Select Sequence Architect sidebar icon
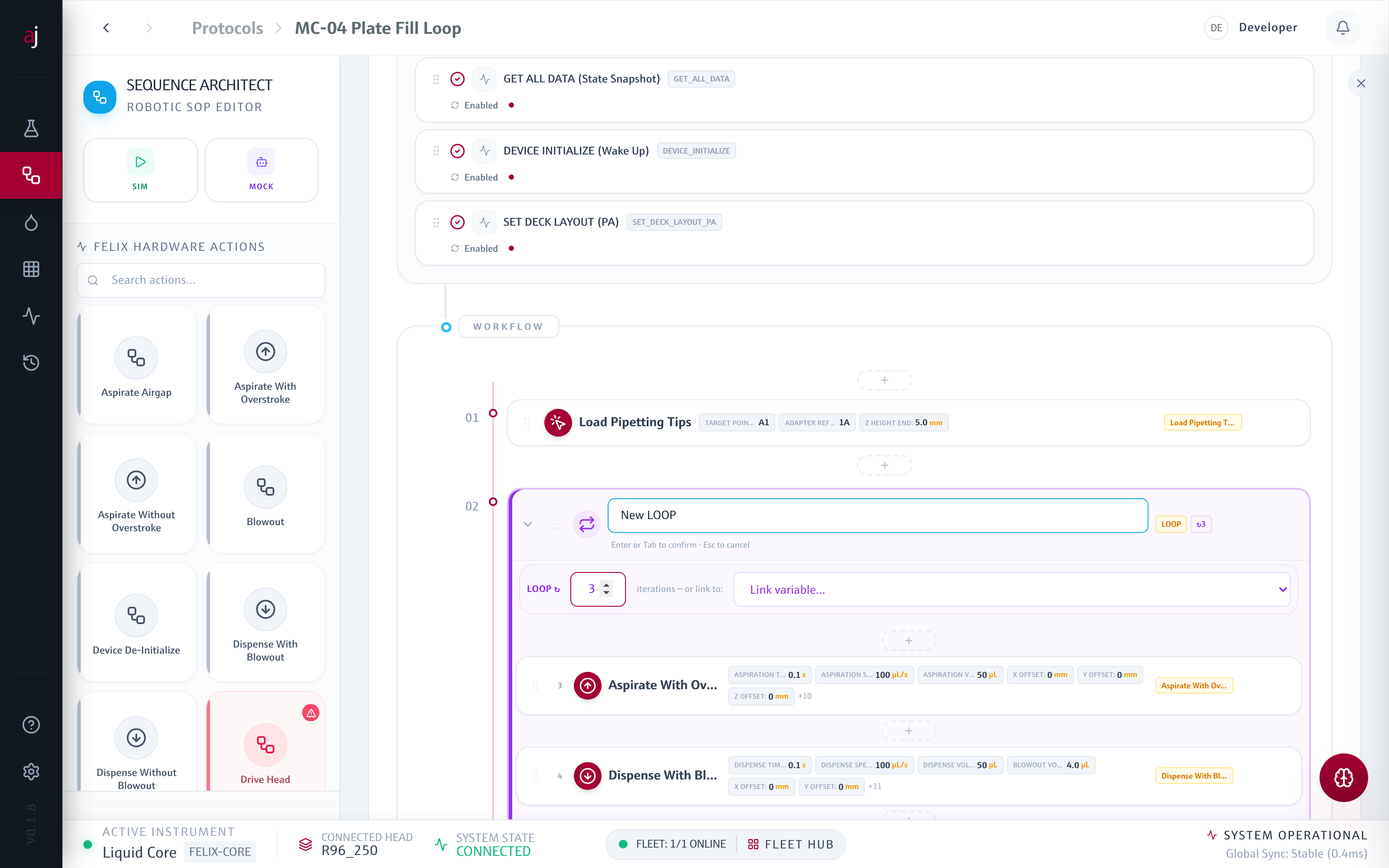 pos(31,175)
